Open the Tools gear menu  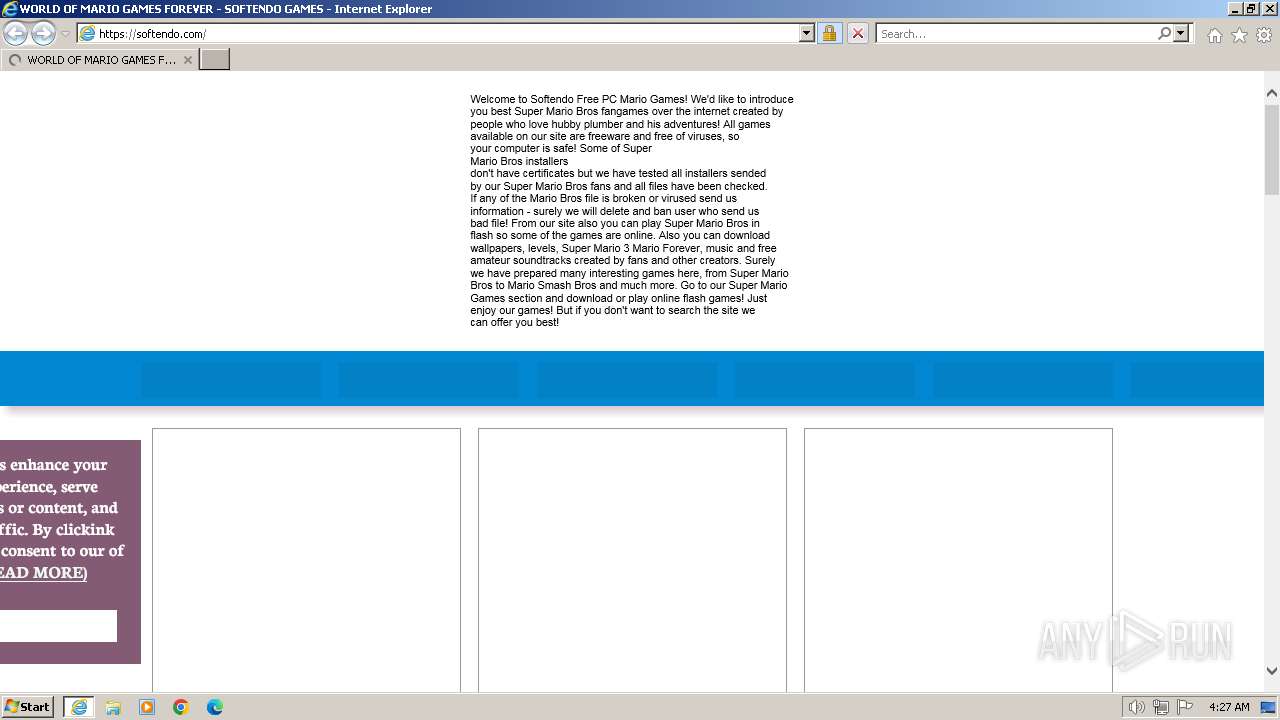[x=1264, y=35]
